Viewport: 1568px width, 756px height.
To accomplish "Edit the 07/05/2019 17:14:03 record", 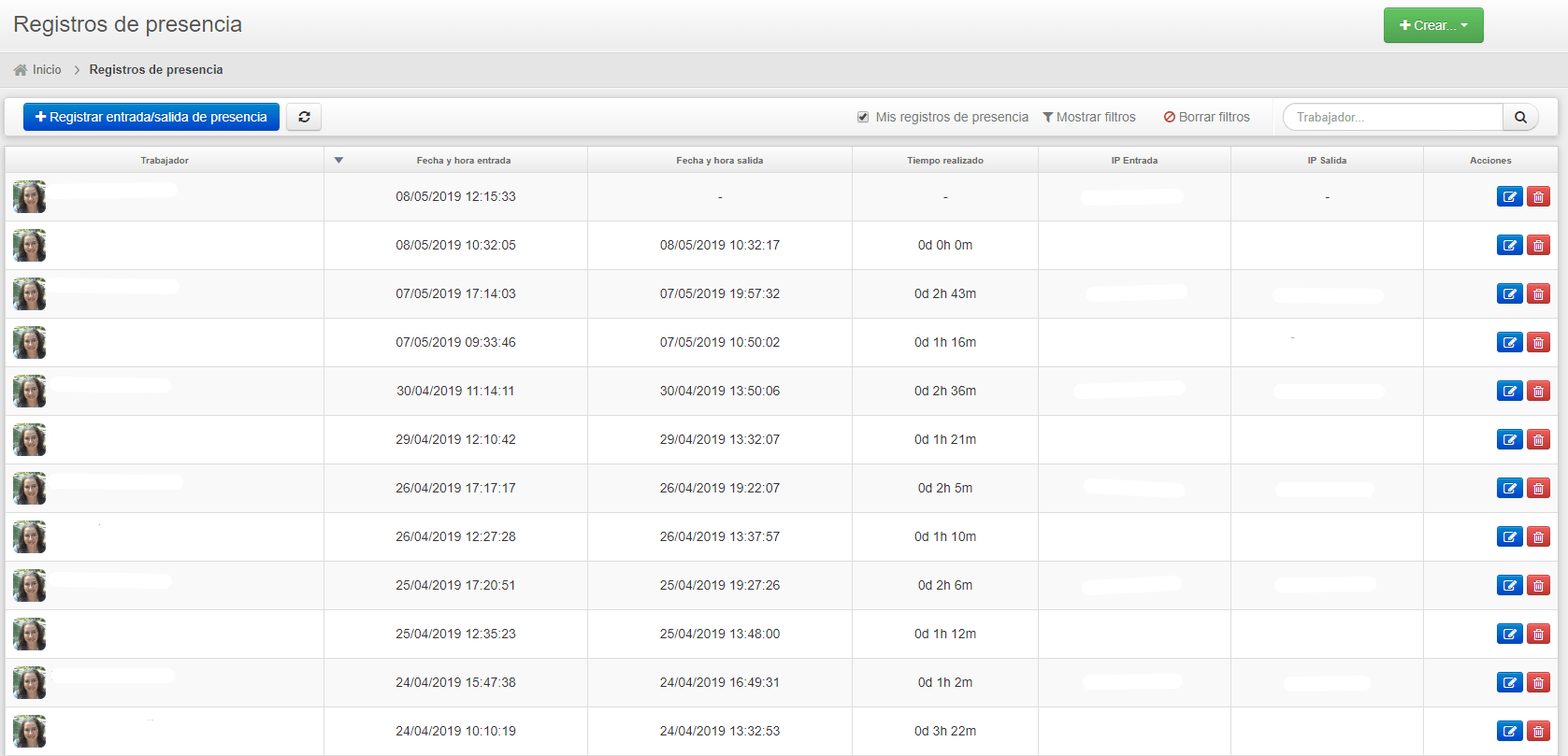I will pyautogui.click(x=1509, y=293).
